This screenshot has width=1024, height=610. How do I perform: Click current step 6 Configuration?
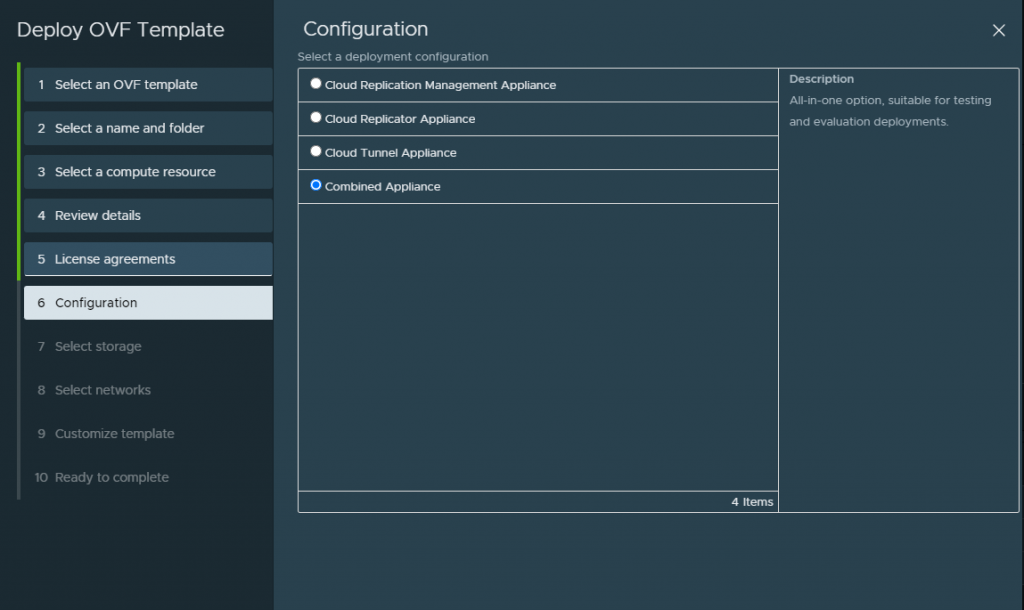(148, 303)
